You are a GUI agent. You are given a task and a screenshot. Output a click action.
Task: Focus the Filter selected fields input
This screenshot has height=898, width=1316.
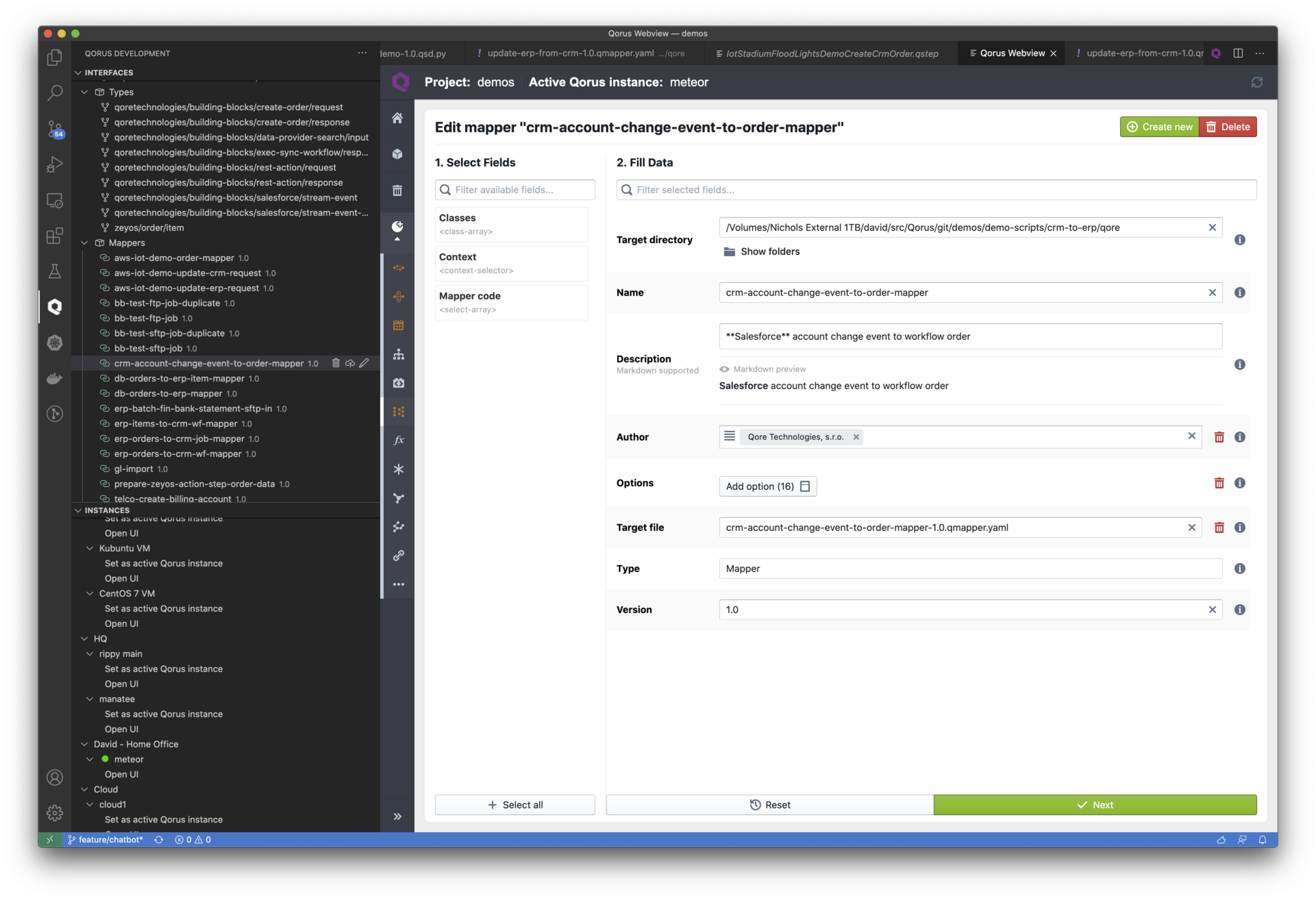coord(936,190)
